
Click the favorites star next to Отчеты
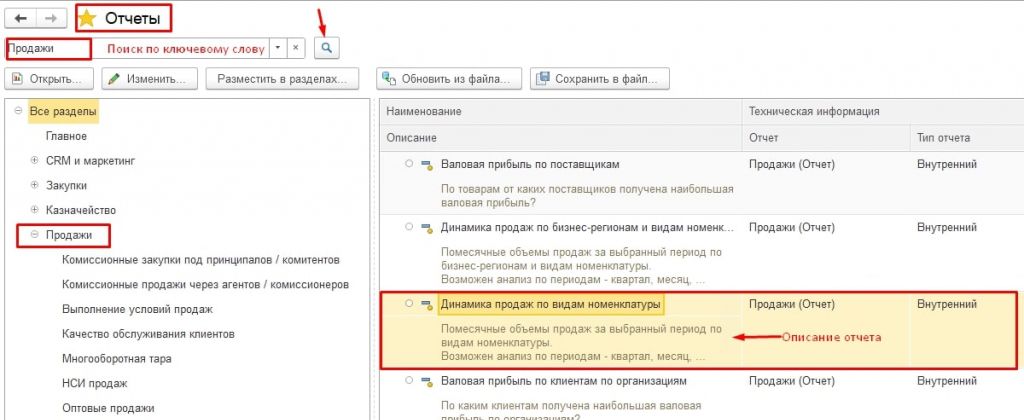tap(87, 18)
